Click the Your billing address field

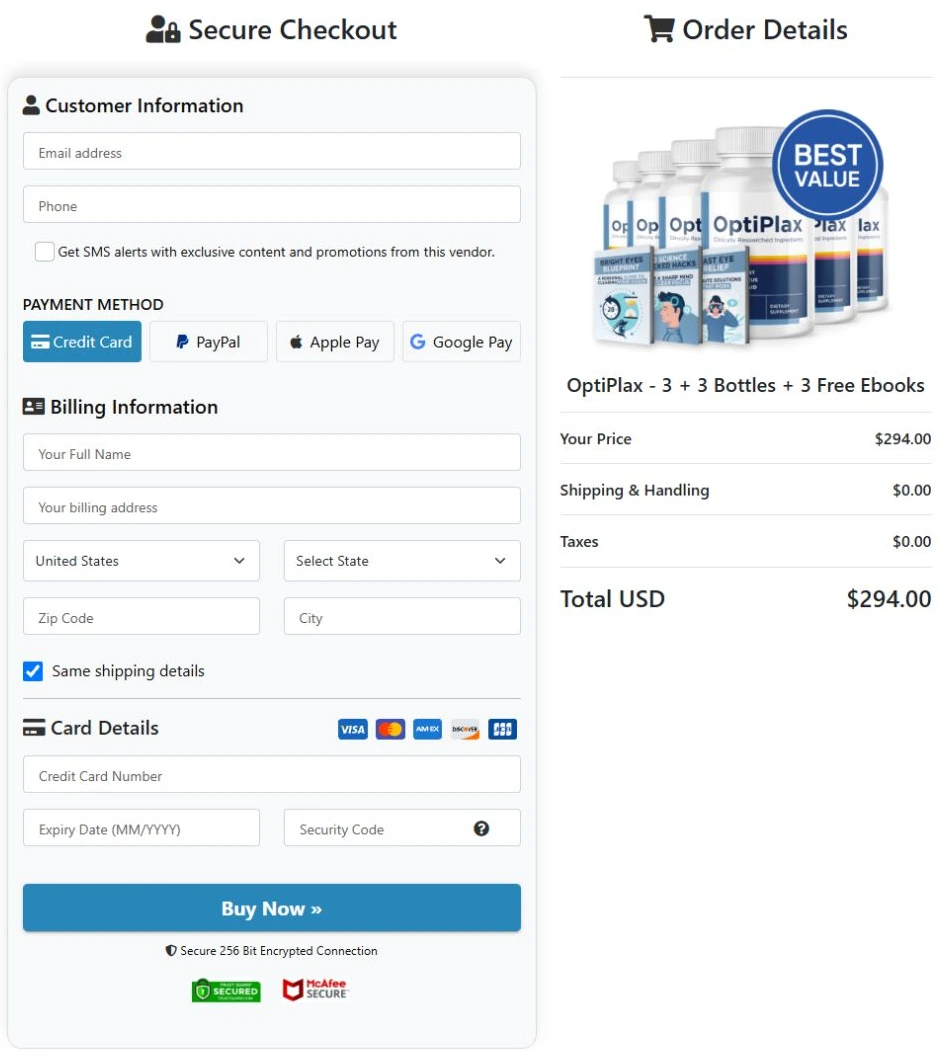272,506
